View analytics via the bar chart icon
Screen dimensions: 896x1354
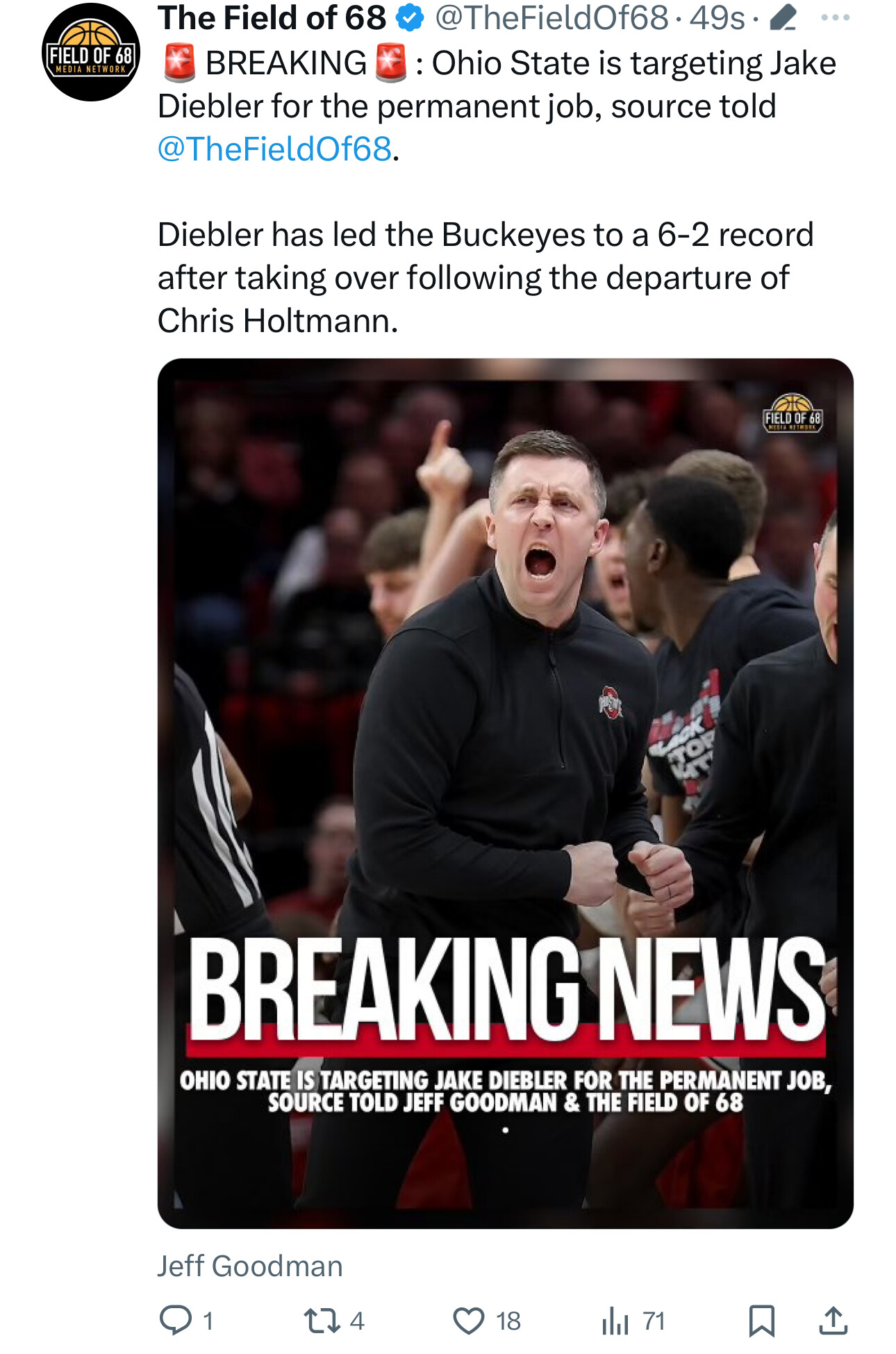[615, 1320]
